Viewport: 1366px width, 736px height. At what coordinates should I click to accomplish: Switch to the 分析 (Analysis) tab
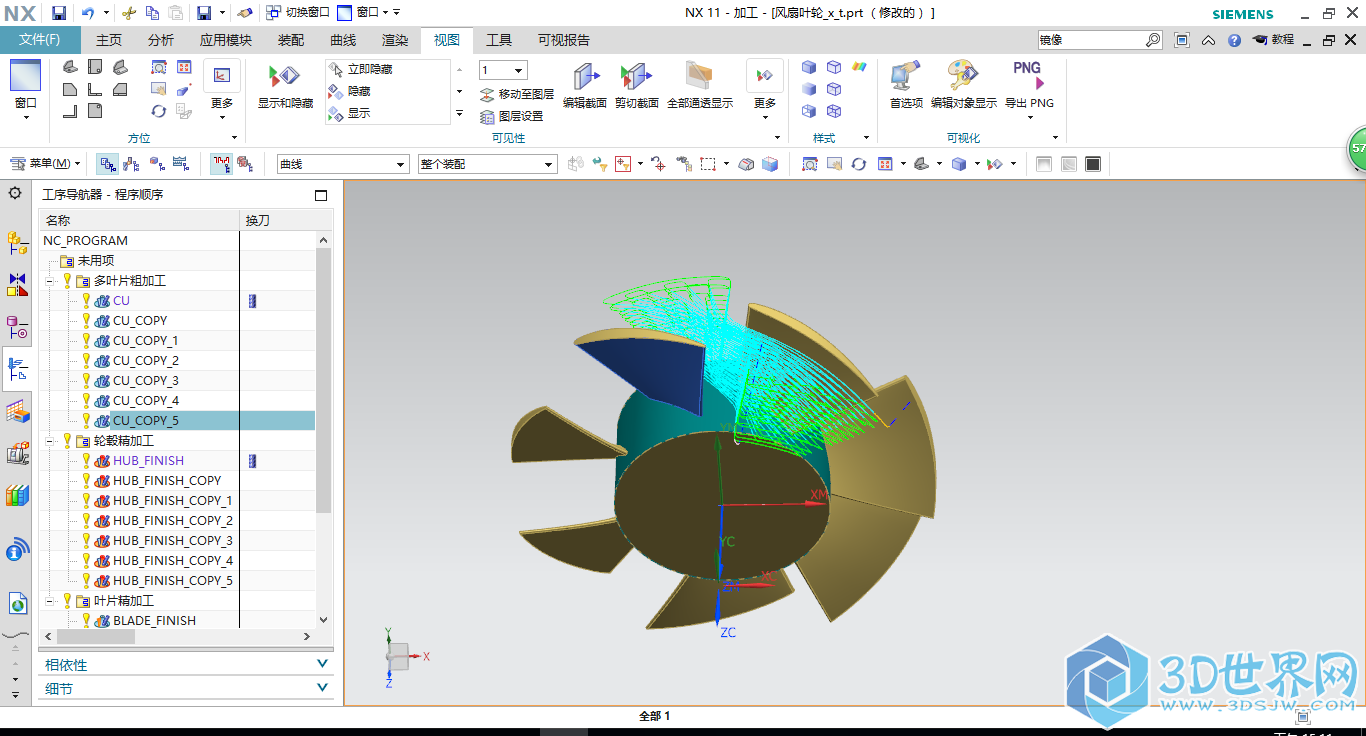(160, 40)
